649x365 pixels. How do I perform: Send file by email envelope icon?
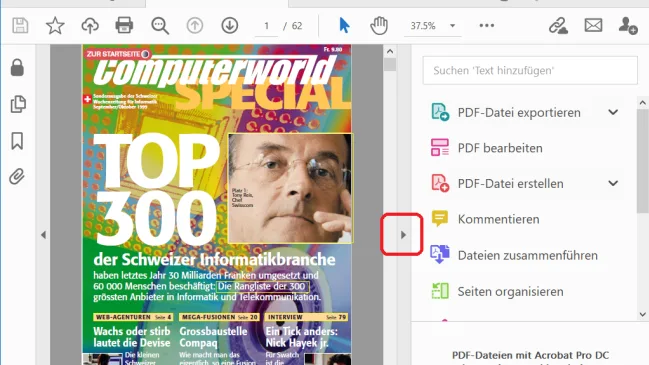coord(593,26)
